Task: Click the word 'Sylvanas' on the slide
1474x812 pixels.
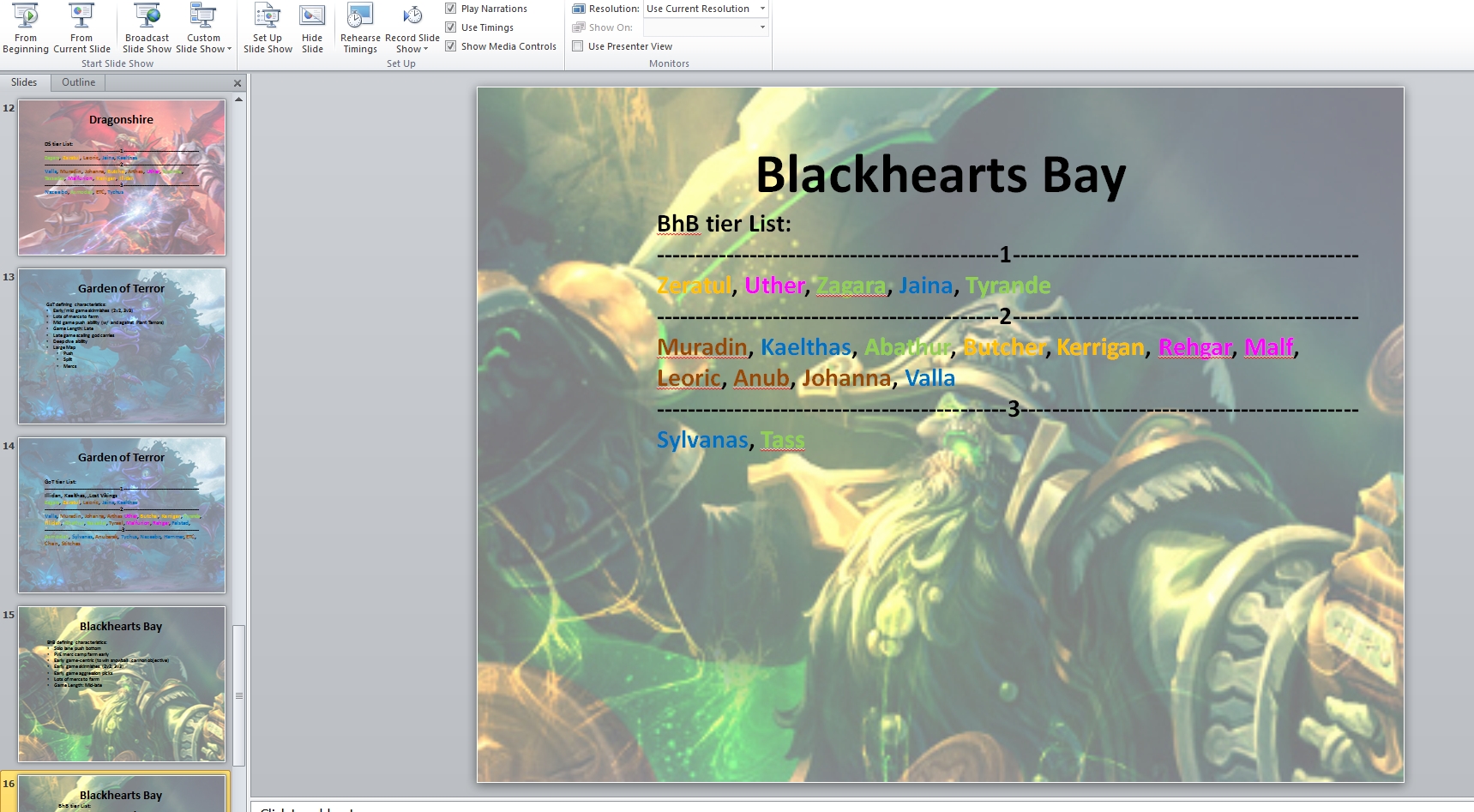Action: pyautogui.click(x=702, y=440)
